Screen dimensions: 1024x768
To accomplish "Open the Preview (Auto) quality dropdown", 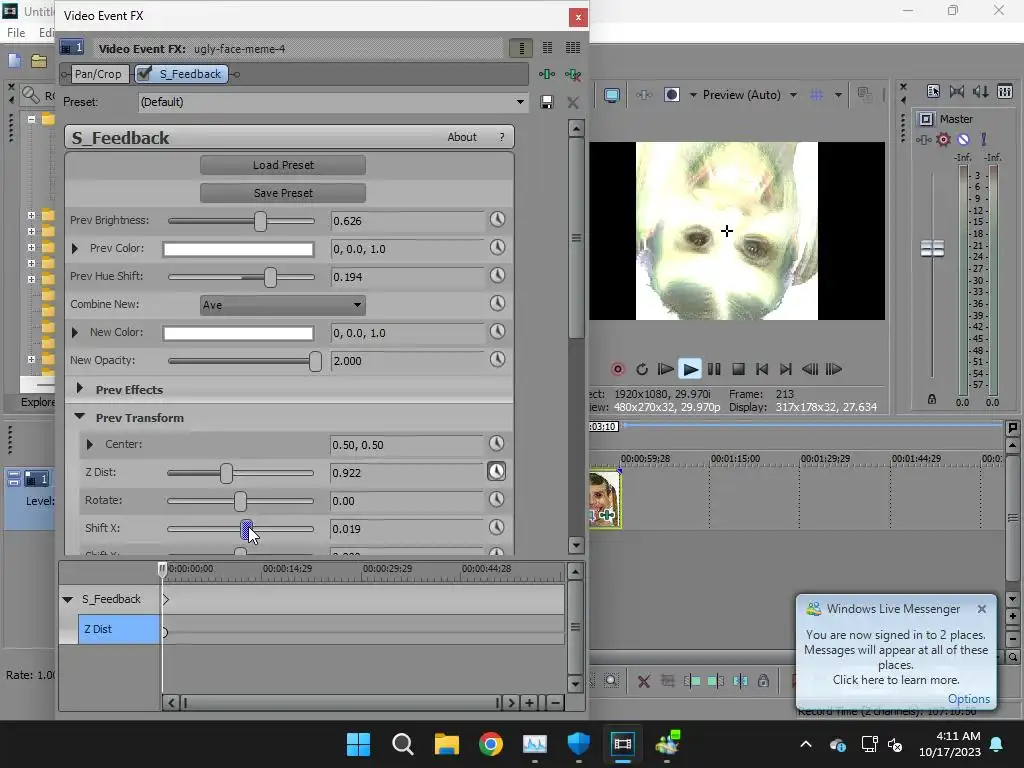I will (x=793, y=95).
